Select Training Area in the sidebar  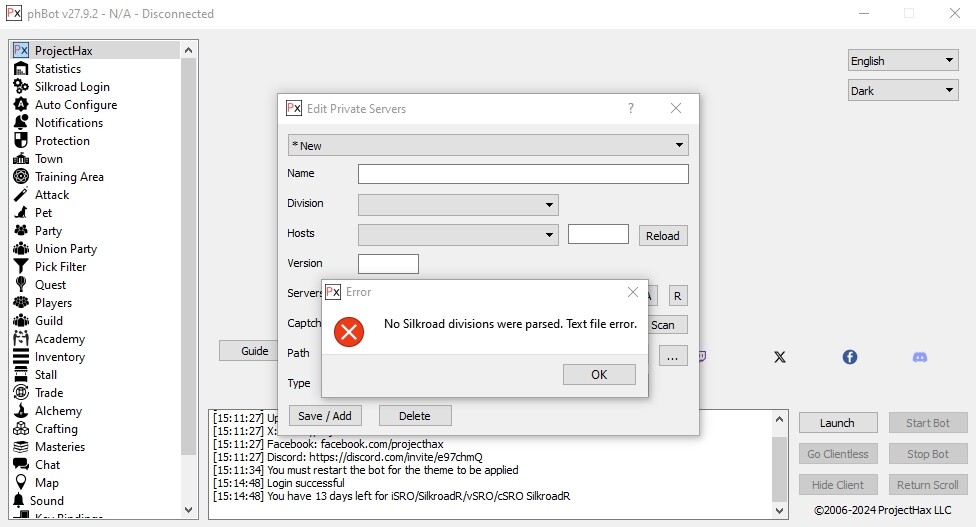click(x=69, y=177)
